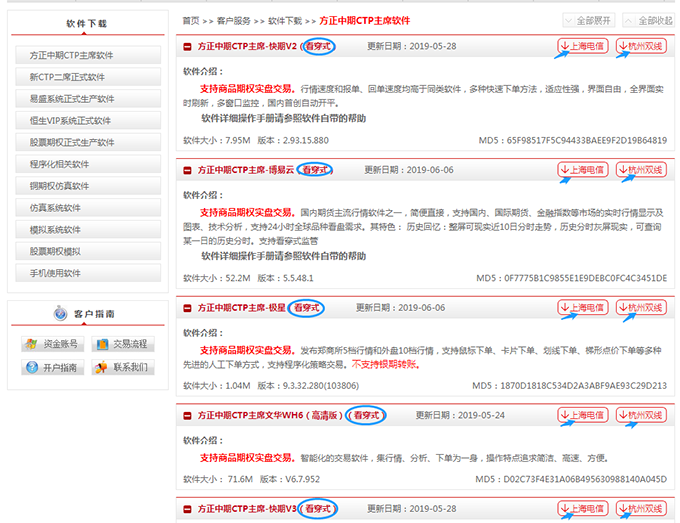Screen dimensions: 680x523
Task: Download 博易云 via 杭州双线
Action: click(641, 170)
